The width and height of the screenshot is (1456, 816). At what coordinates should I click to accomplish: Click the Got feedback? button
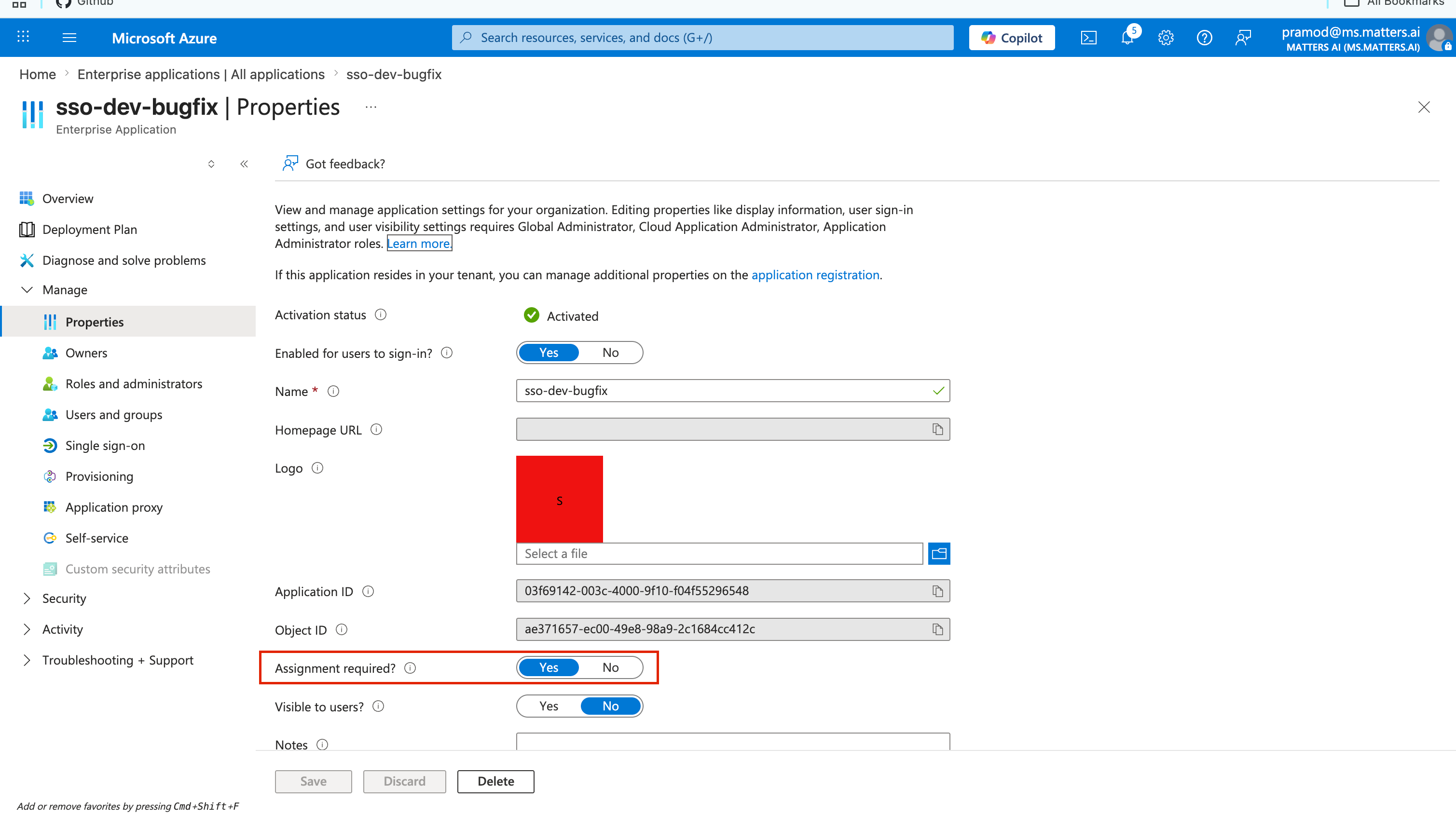pyautogui.click(x=334, y=164)
